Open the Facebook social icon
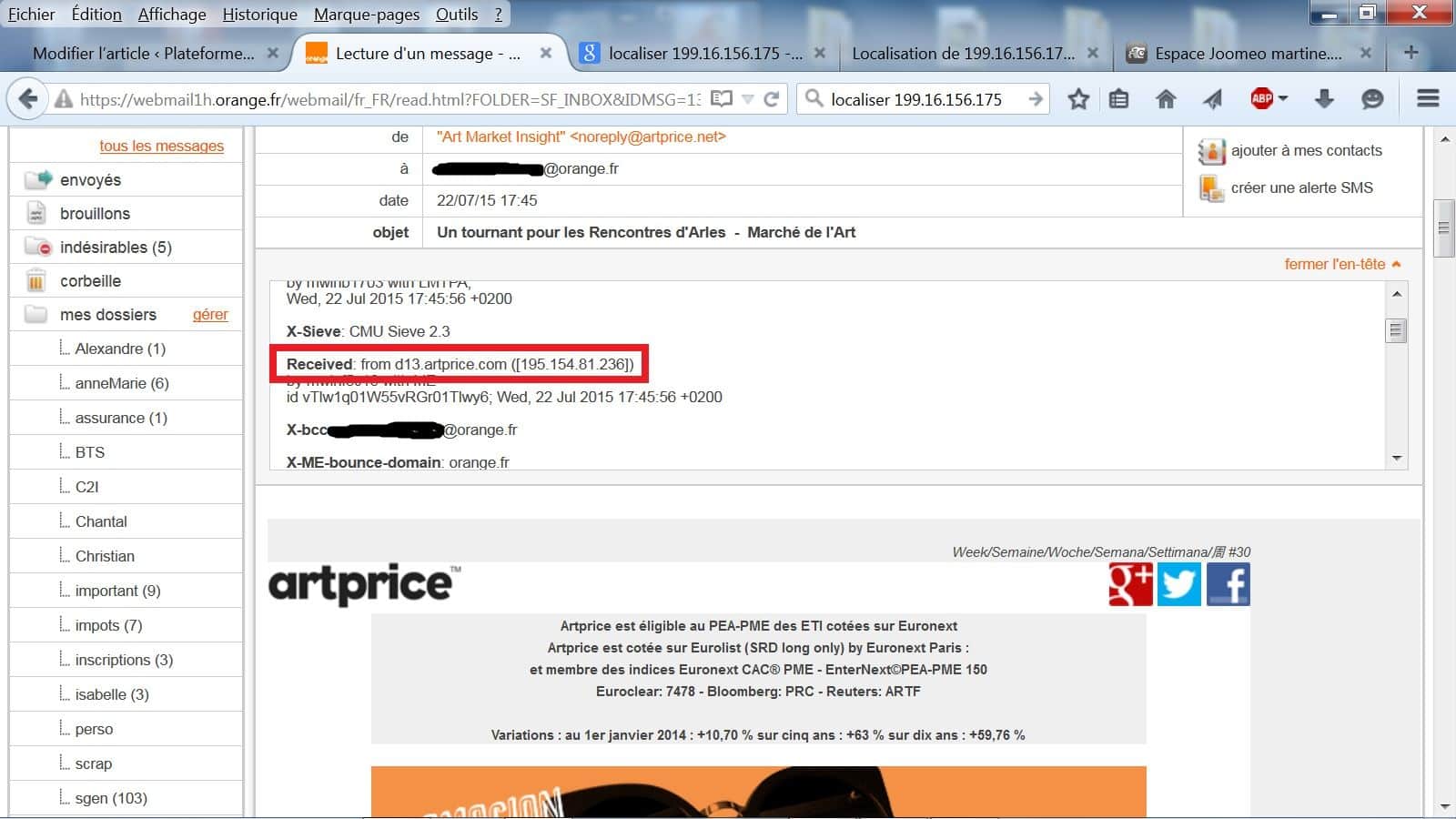 coord(1228,584)
